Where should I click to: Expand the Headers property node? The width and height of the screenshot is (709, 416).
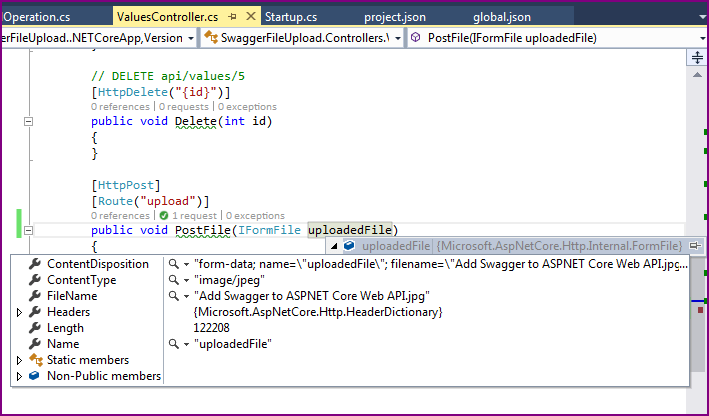pos(19,312)
